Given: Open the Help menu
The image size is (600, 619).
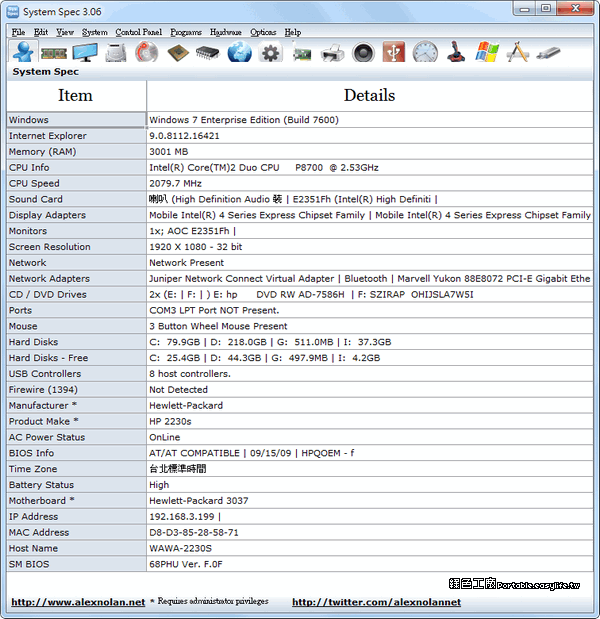Looking at the screenshot, I should 293,32.
